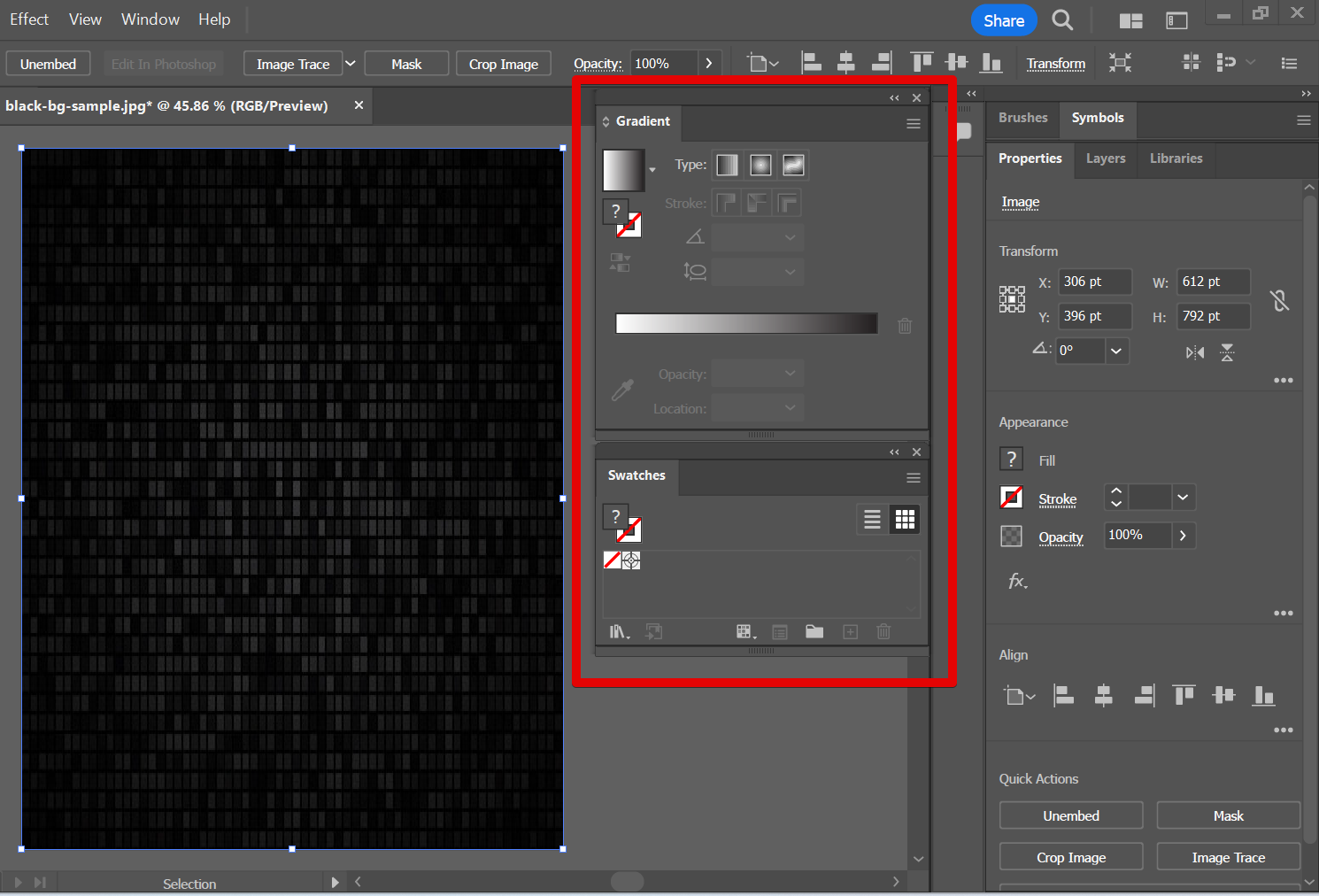Switch Swatches panel to list view

872,520
